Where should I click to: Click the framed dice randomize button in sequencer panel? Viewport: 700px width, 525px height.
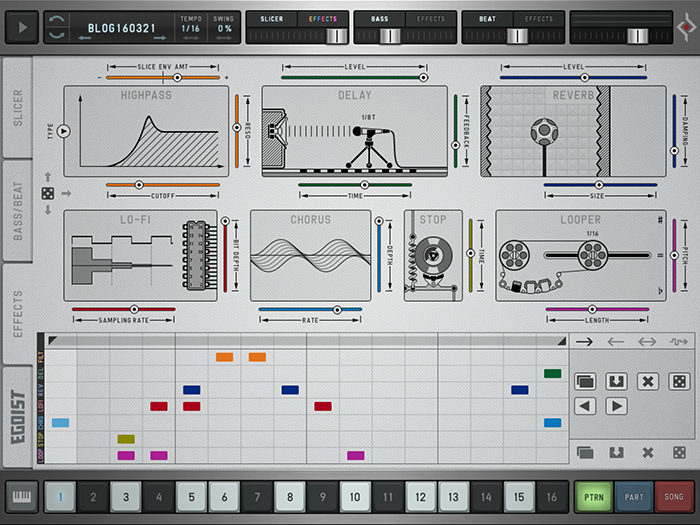pos(679,382)
